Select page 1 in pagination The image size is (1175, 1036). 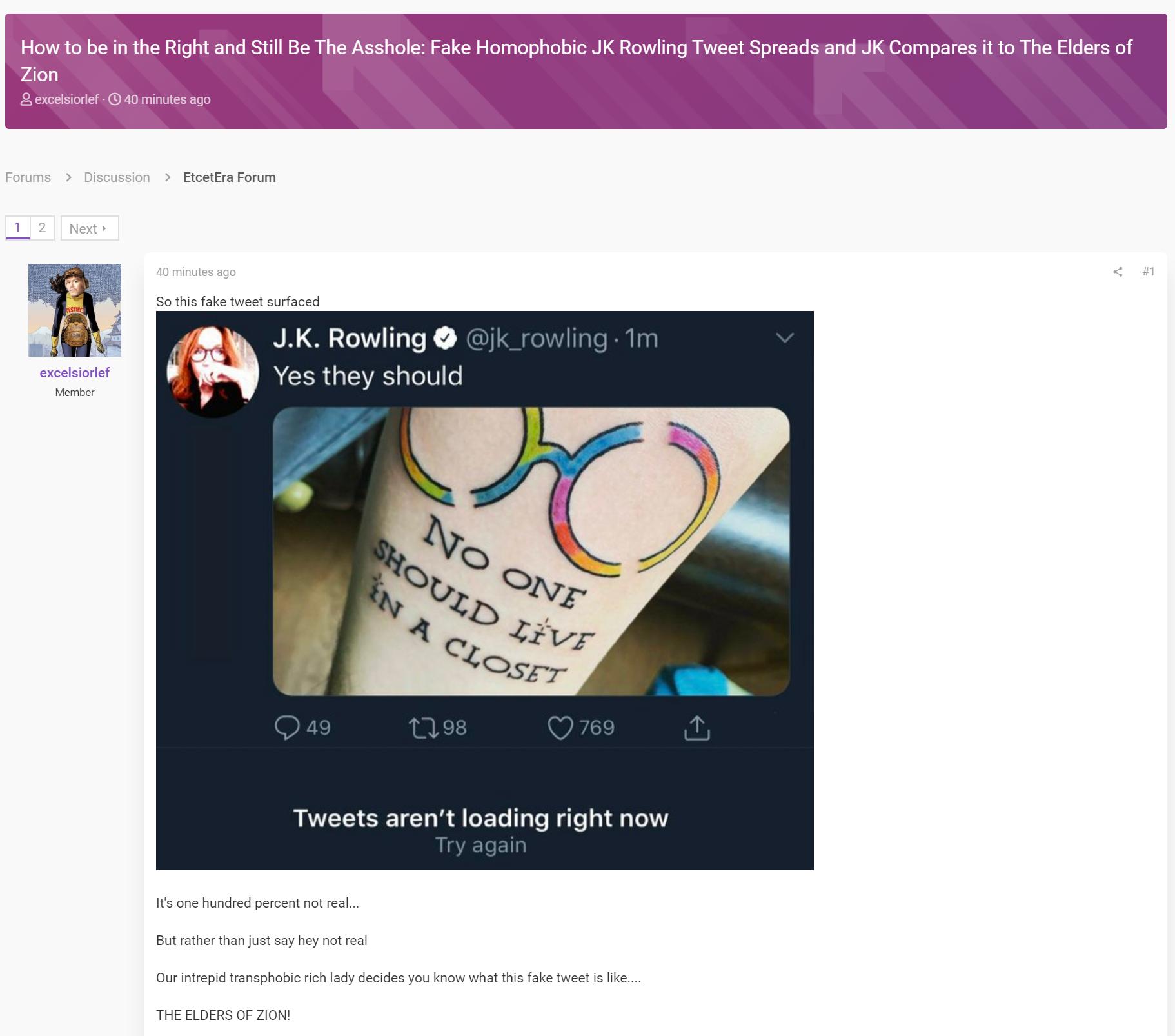click(x=17, y=228)
